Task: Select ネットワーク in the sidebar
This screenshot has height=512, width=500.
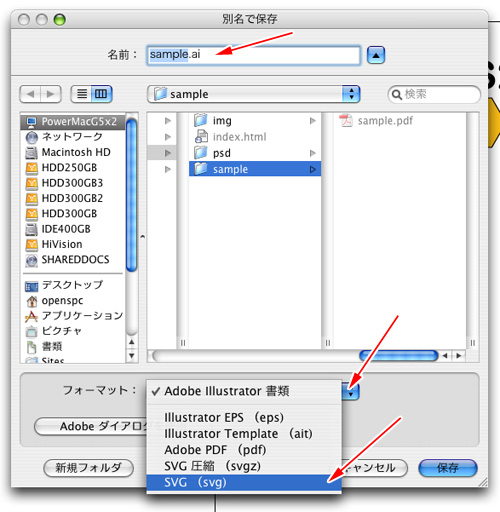Action: (73, 137)
